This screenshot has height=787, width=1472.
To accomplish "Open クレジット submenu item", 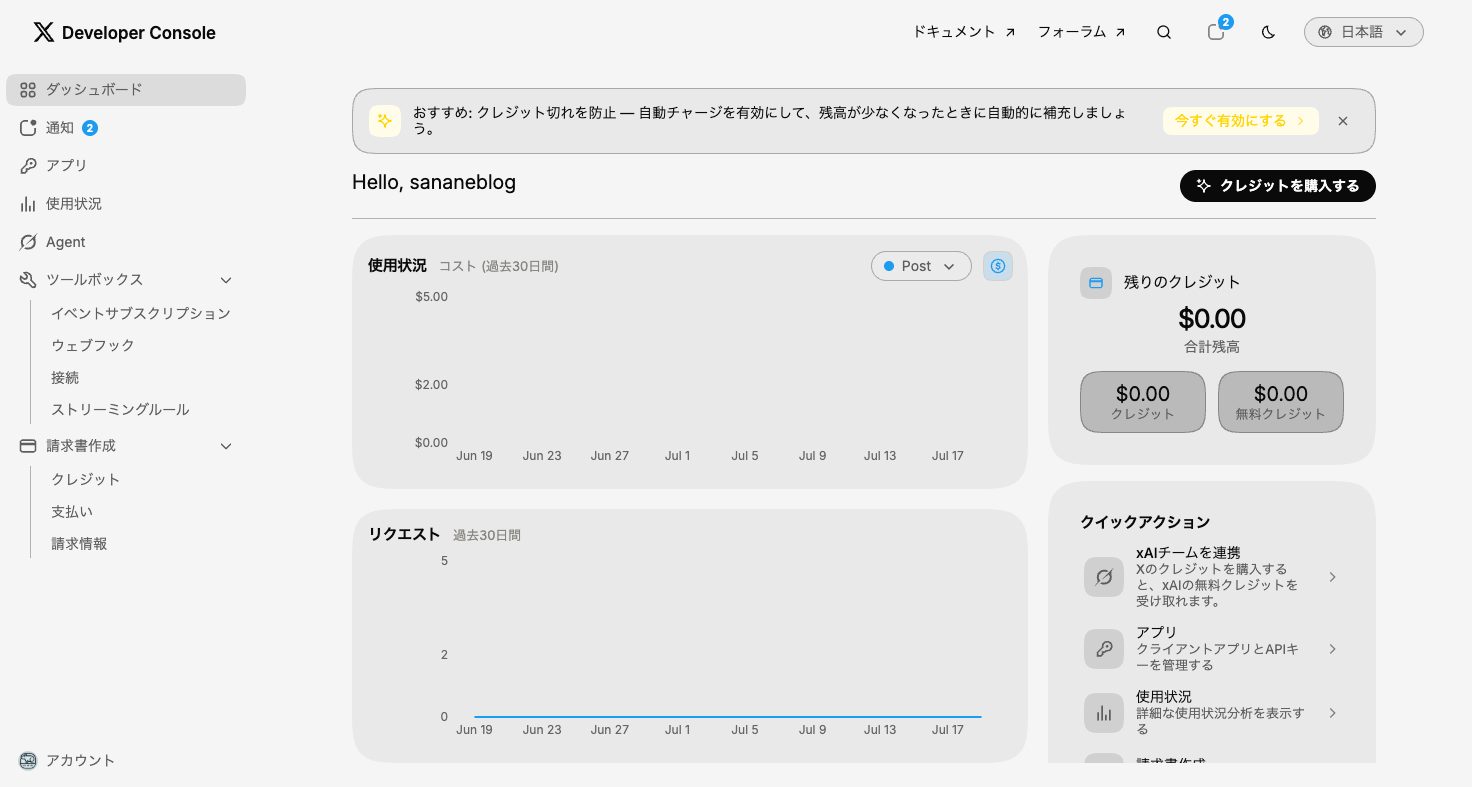I will [x=86, y=479].
